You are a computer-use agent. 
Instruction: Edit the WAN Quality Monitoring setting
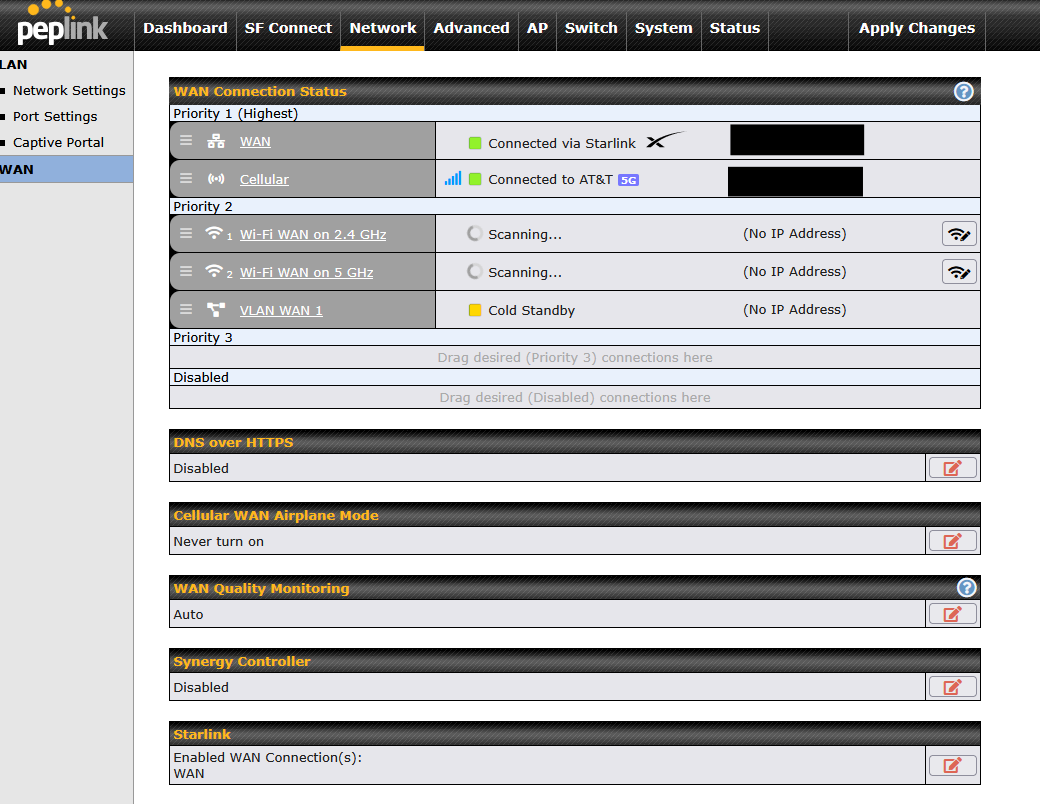[952, 614]
